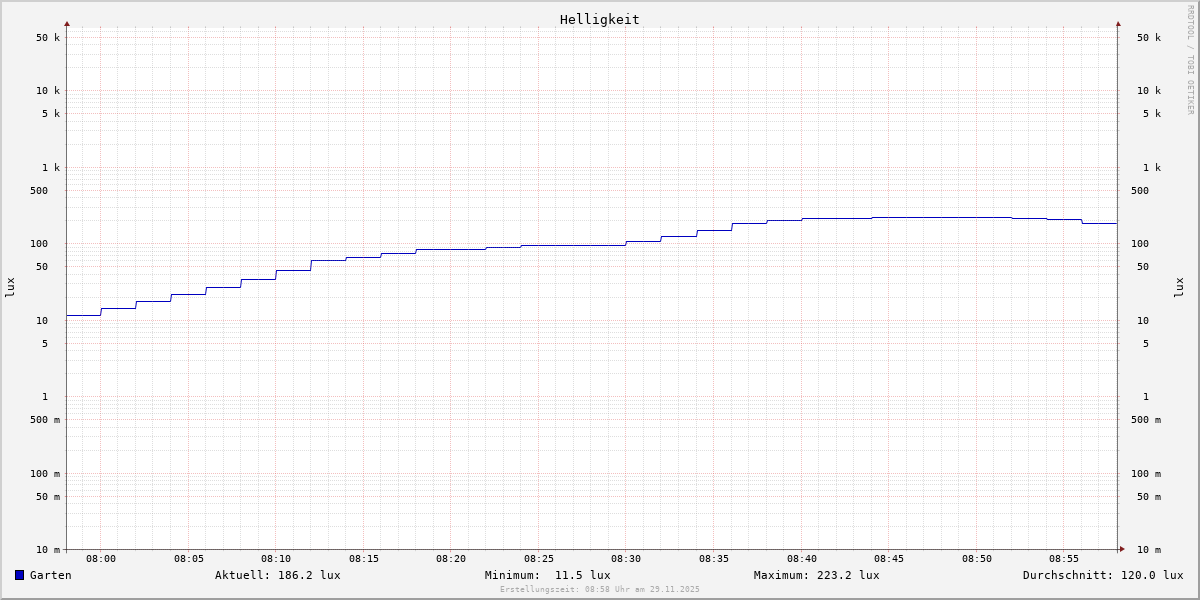Screen dimensions: 1200x600
Task: Select the 08:15 tick on time axis
Action: [364, 559]
